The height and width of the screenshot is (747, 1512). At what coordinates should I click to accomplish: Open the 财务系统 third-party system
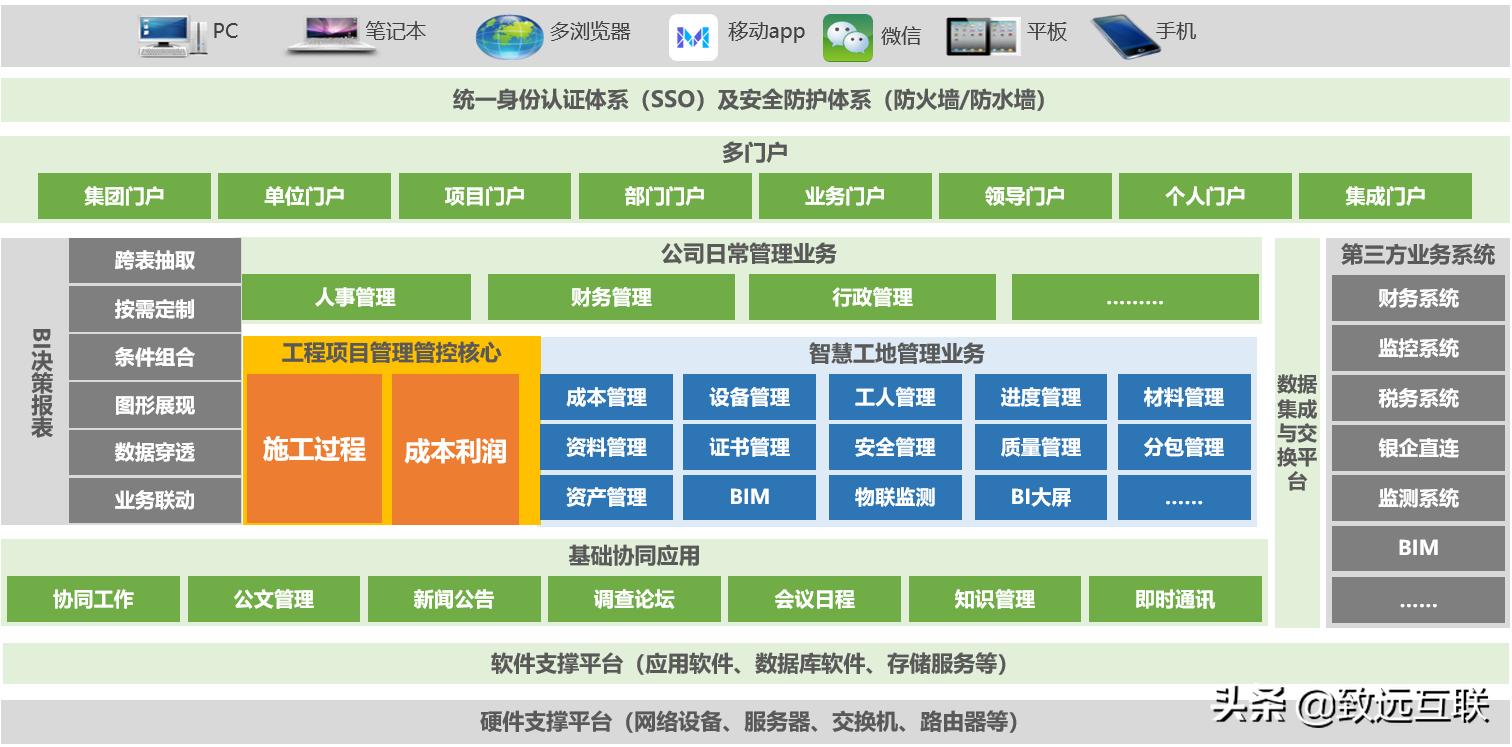(1417, 298)
